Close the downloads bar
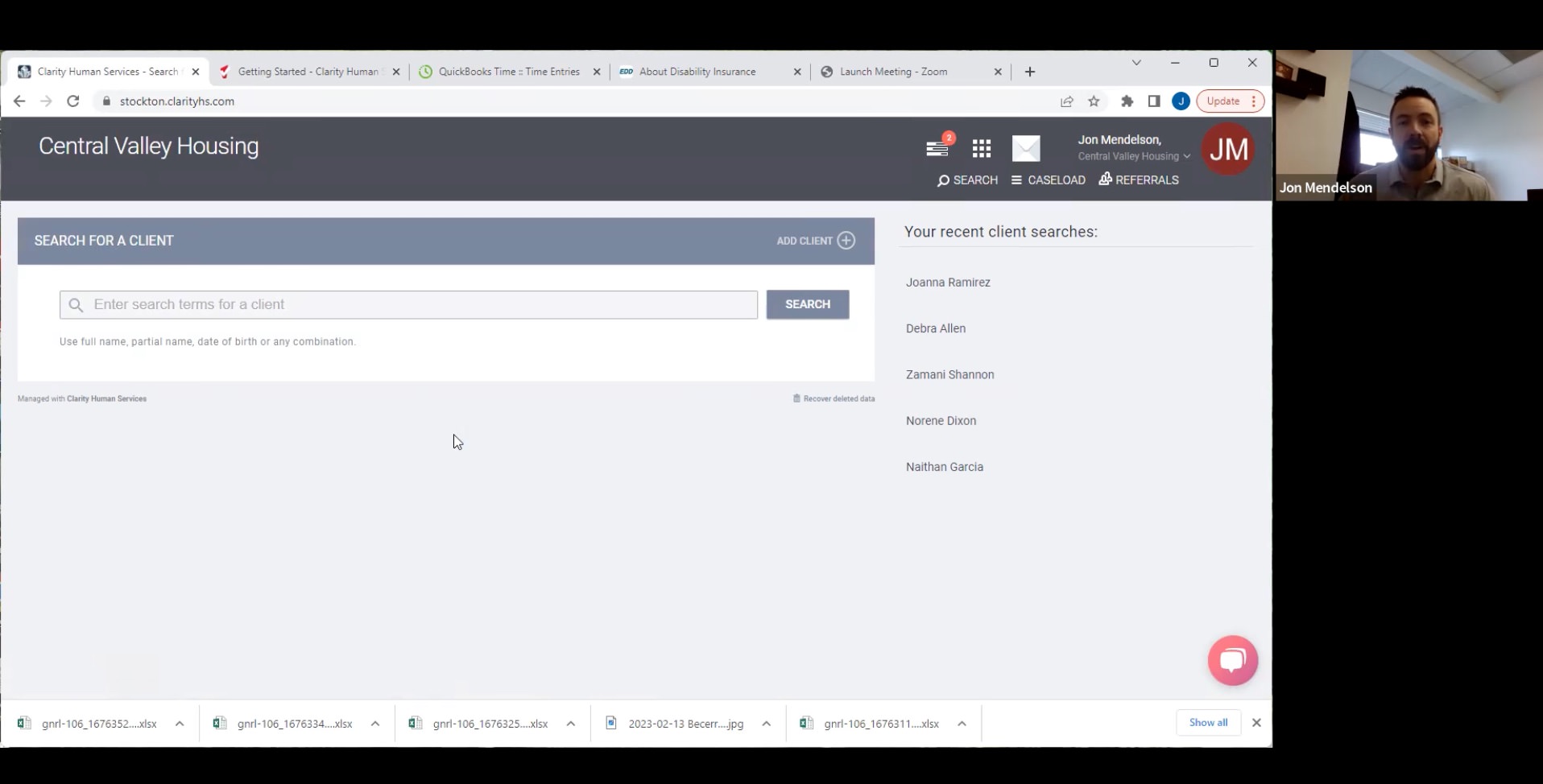This screenshot has width=1543, height=784. tap(1256, 723)
